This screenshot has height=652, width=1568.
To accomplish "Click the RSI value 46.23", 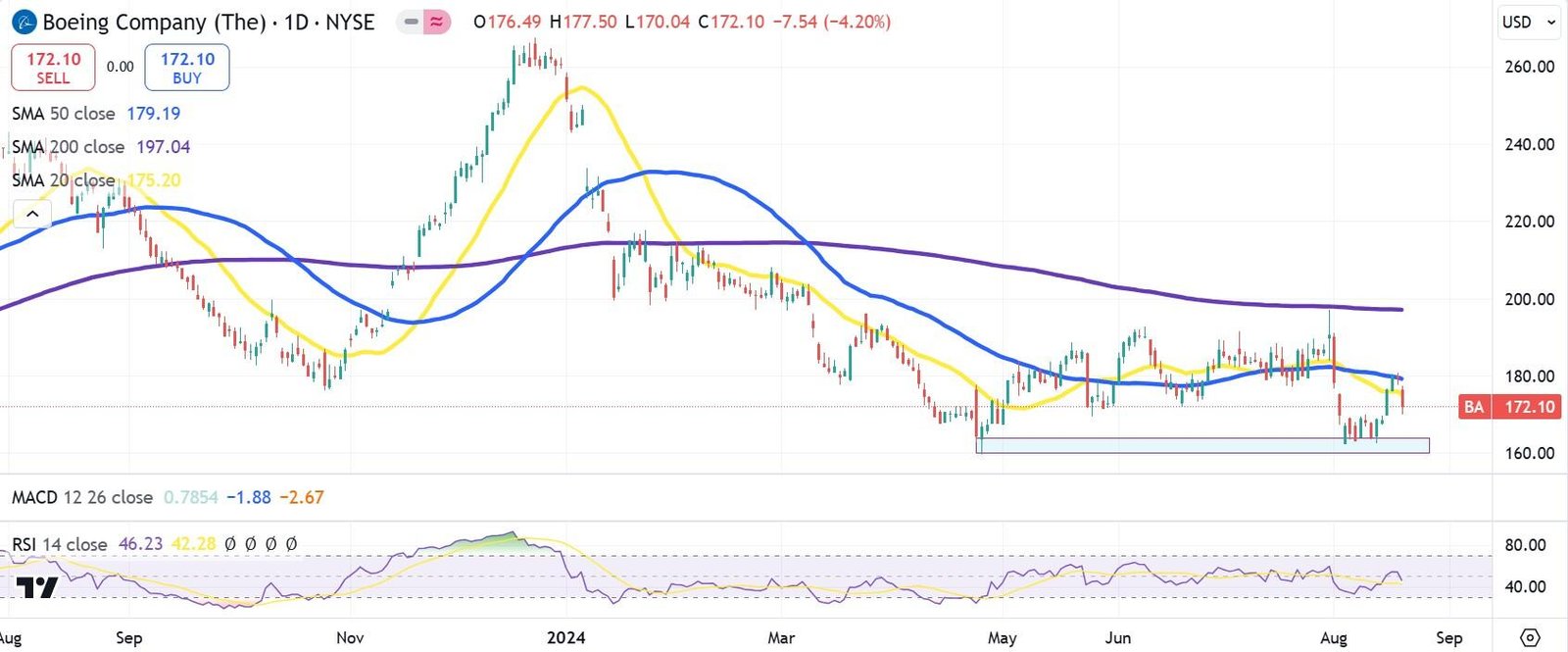I will pos(140,544).
